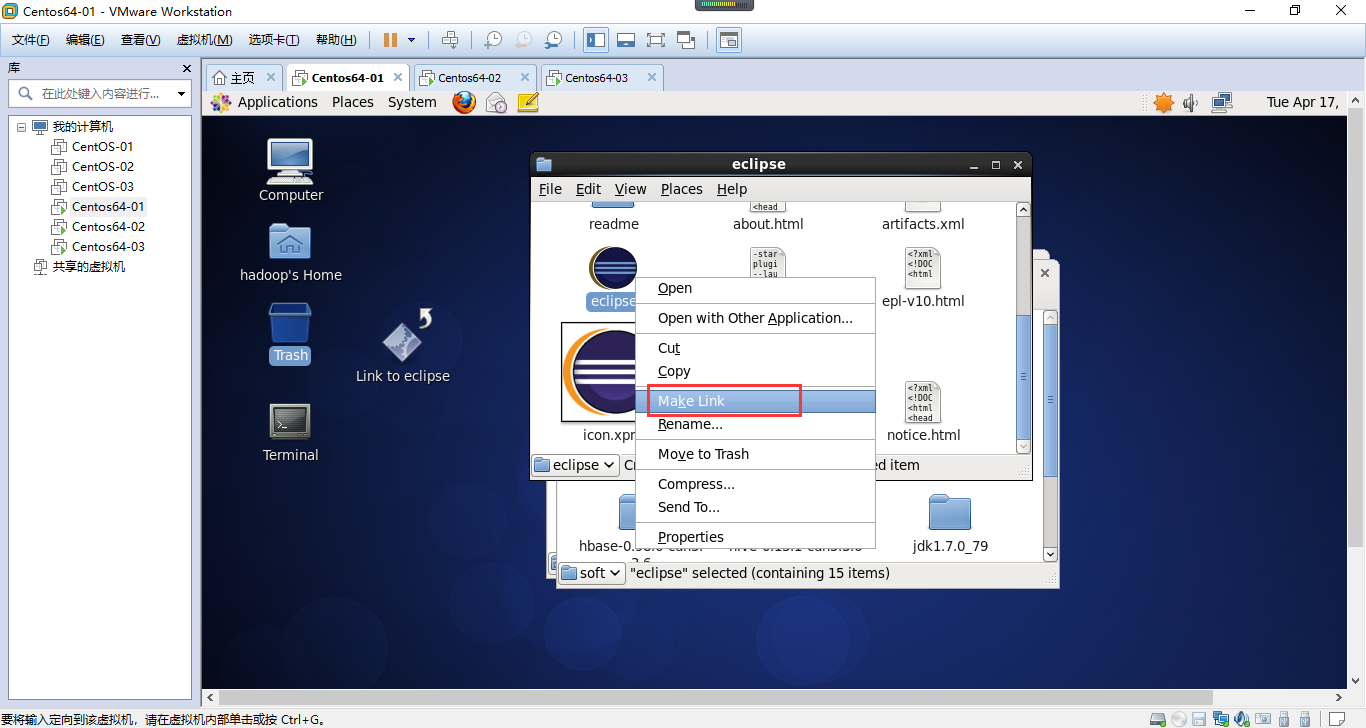Viewport: 1366px width, 728px height.
Task: Toggle the console view toolbar button
Action: click(729, 40)
